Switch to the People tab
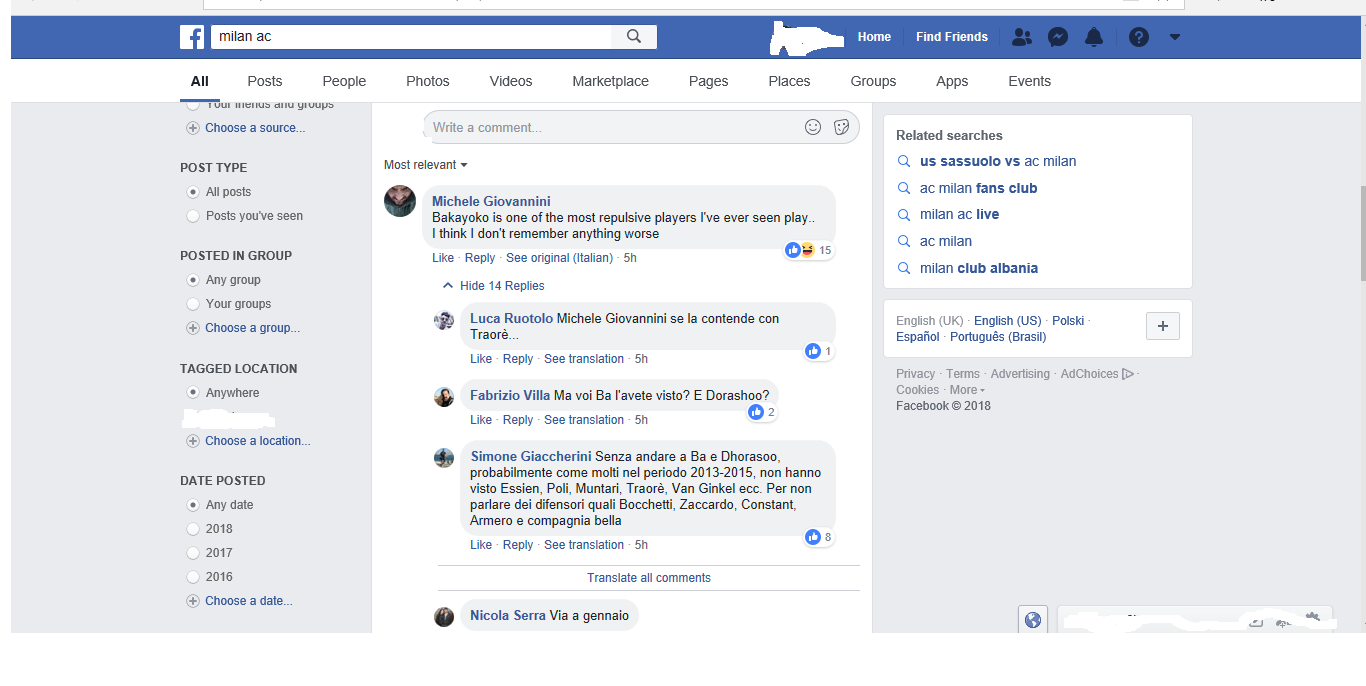Viewport: 1366px width, 686px height. pos(344,81)
